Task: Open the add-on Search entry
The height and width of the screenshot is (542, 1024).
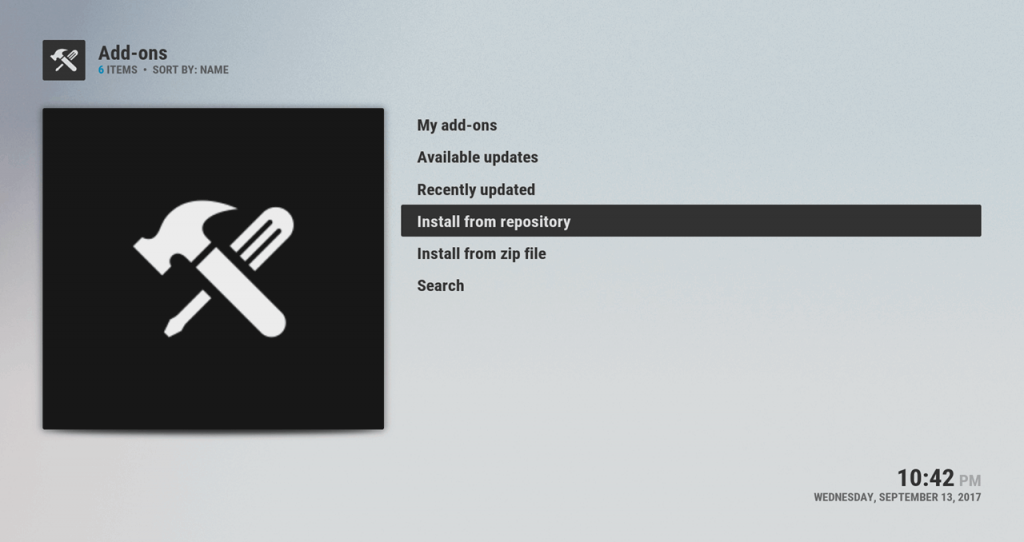Action: [440, 285]
